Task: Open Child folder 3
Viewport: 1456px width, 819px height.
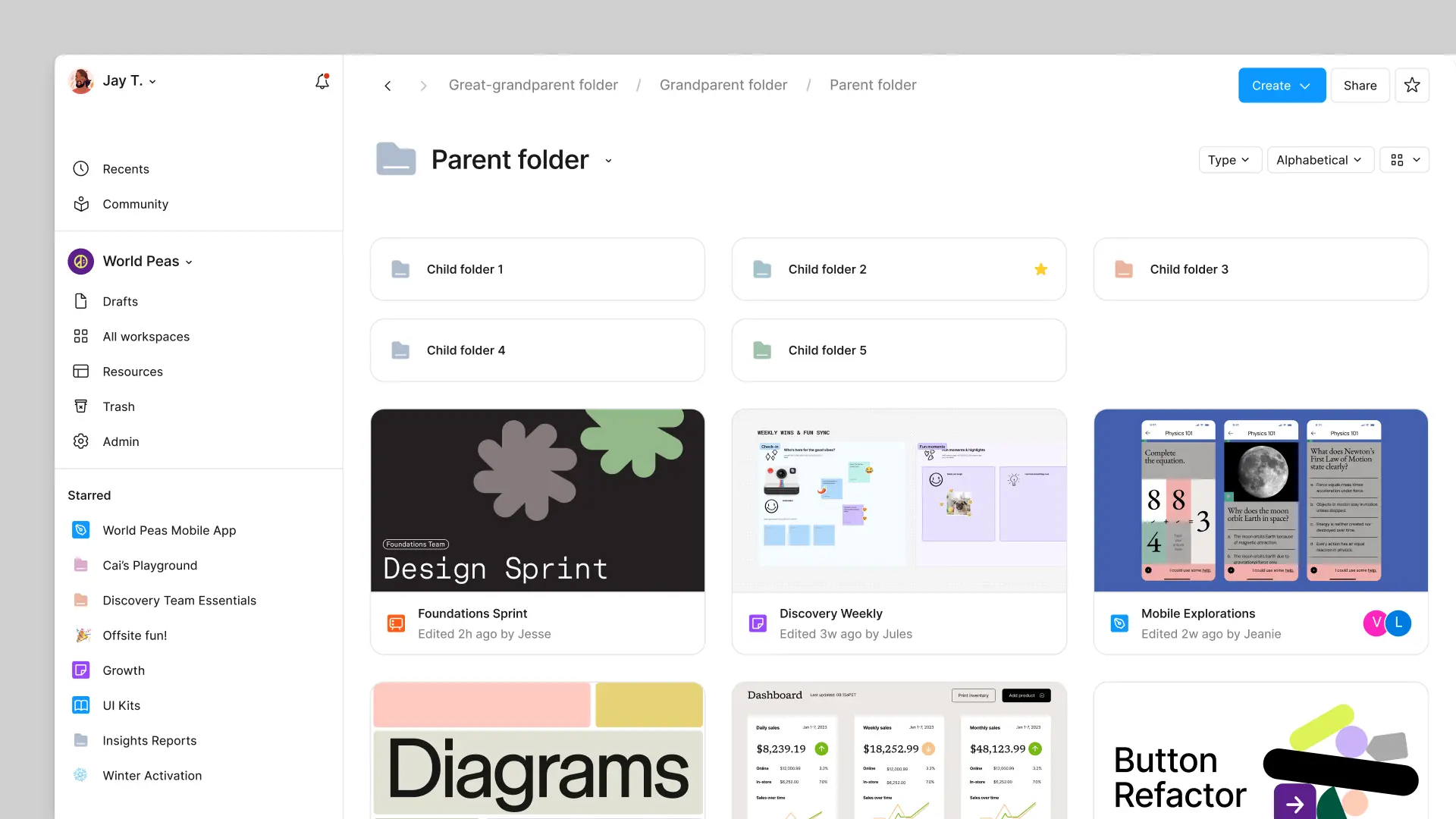Action: coord(1260,269)
